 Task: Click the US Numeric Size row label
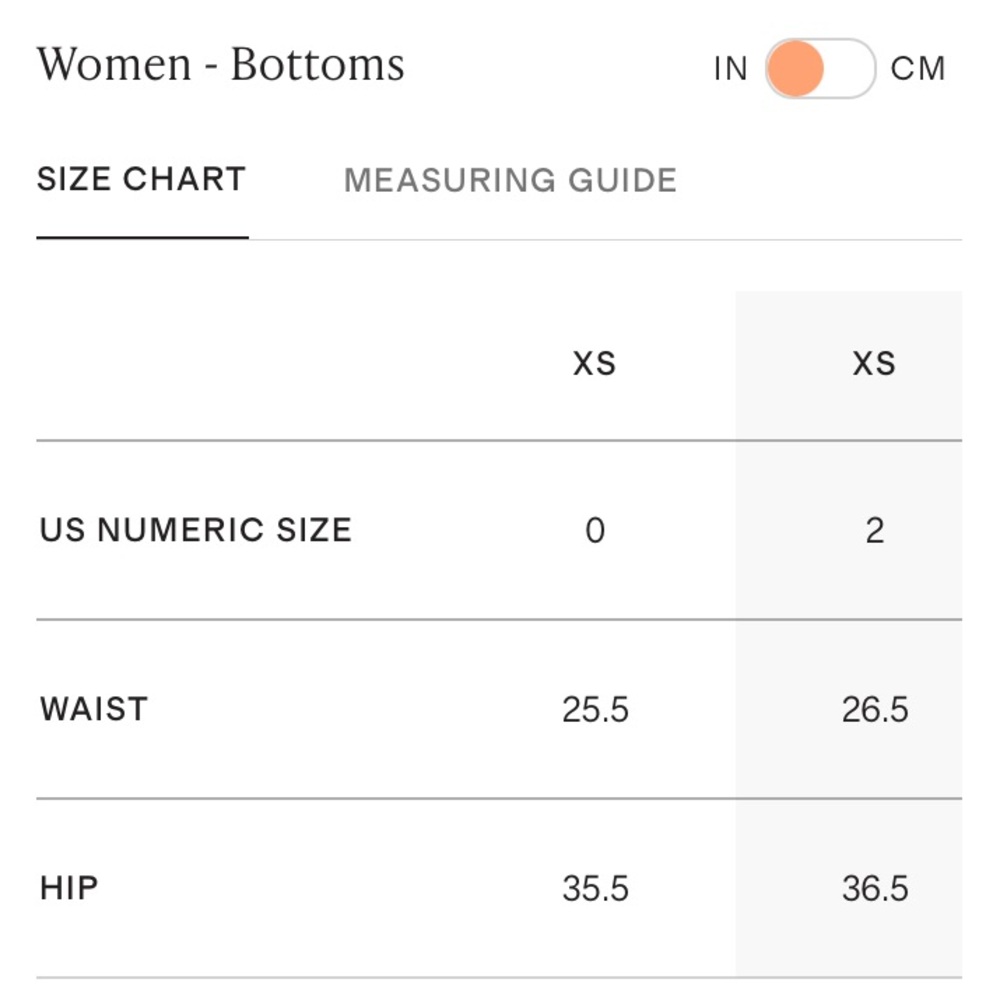[196, 530]
